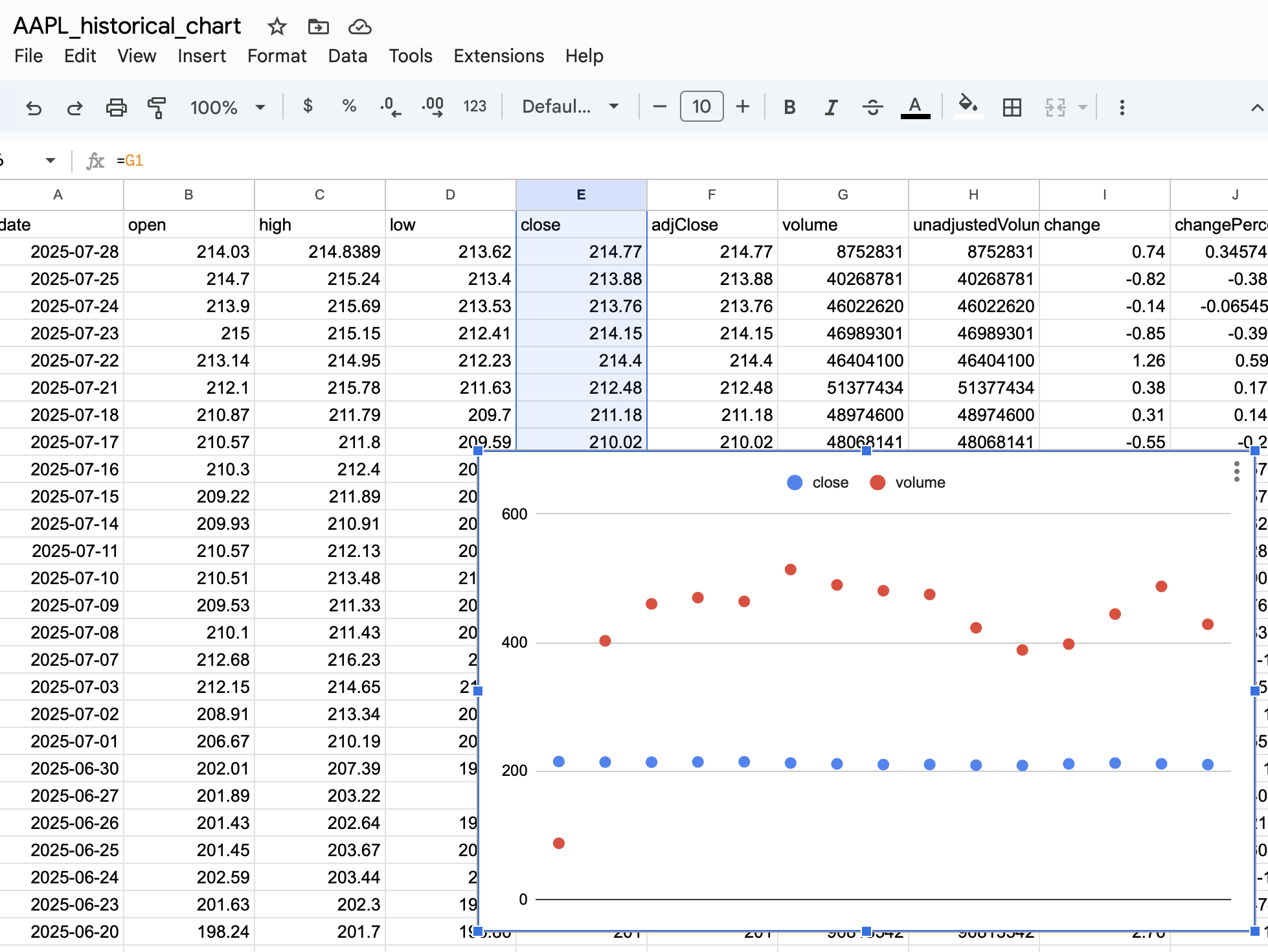Increase decimal places icon
1268x952 pixels.
(433, 107)
